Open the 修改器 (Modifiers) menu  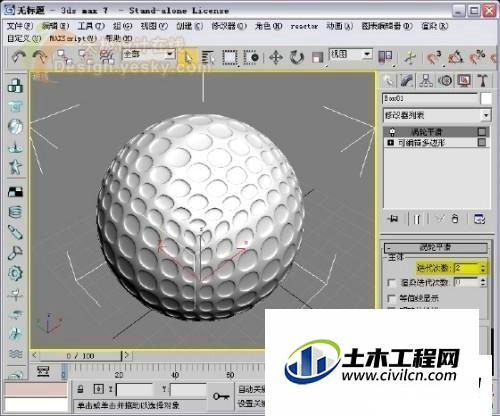coord(229,26)
